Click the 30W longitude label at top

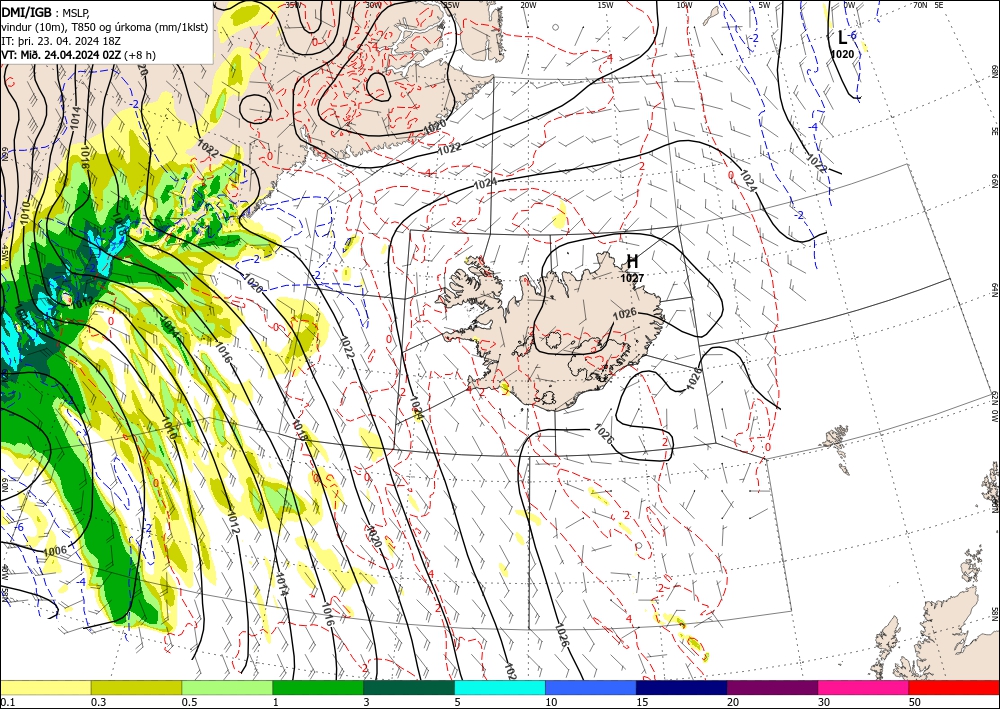pyautogui.click(x=374, y=5)
